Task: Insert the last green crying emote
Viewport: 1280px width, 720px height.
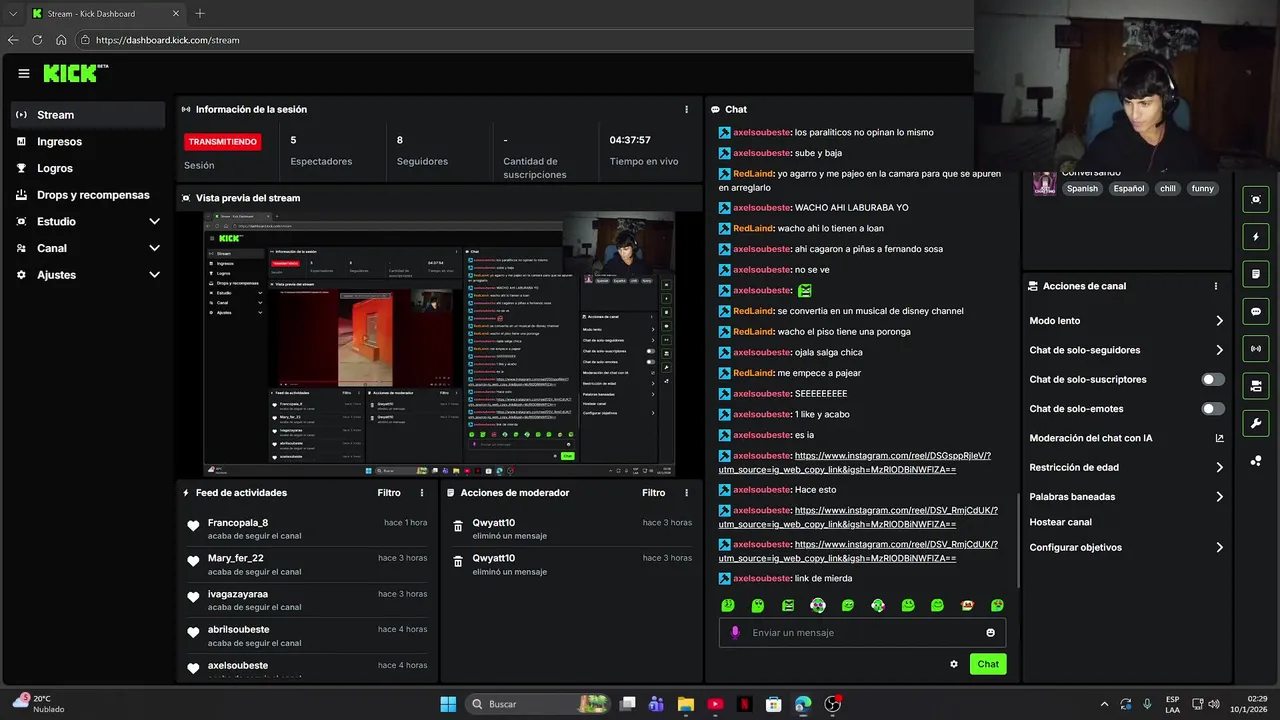Action: click(997, 605)
